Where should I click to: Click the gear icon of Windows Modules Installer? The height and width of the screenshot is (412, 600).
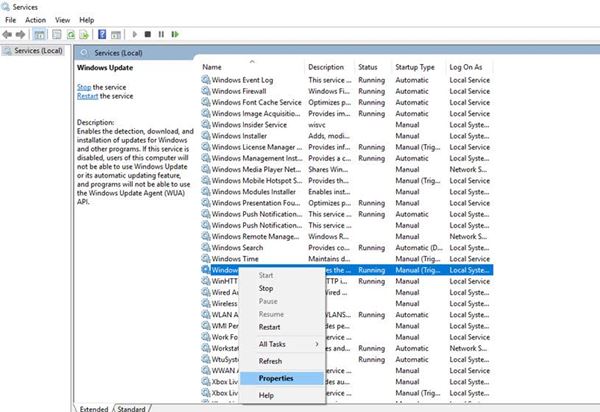pos(206,191)
